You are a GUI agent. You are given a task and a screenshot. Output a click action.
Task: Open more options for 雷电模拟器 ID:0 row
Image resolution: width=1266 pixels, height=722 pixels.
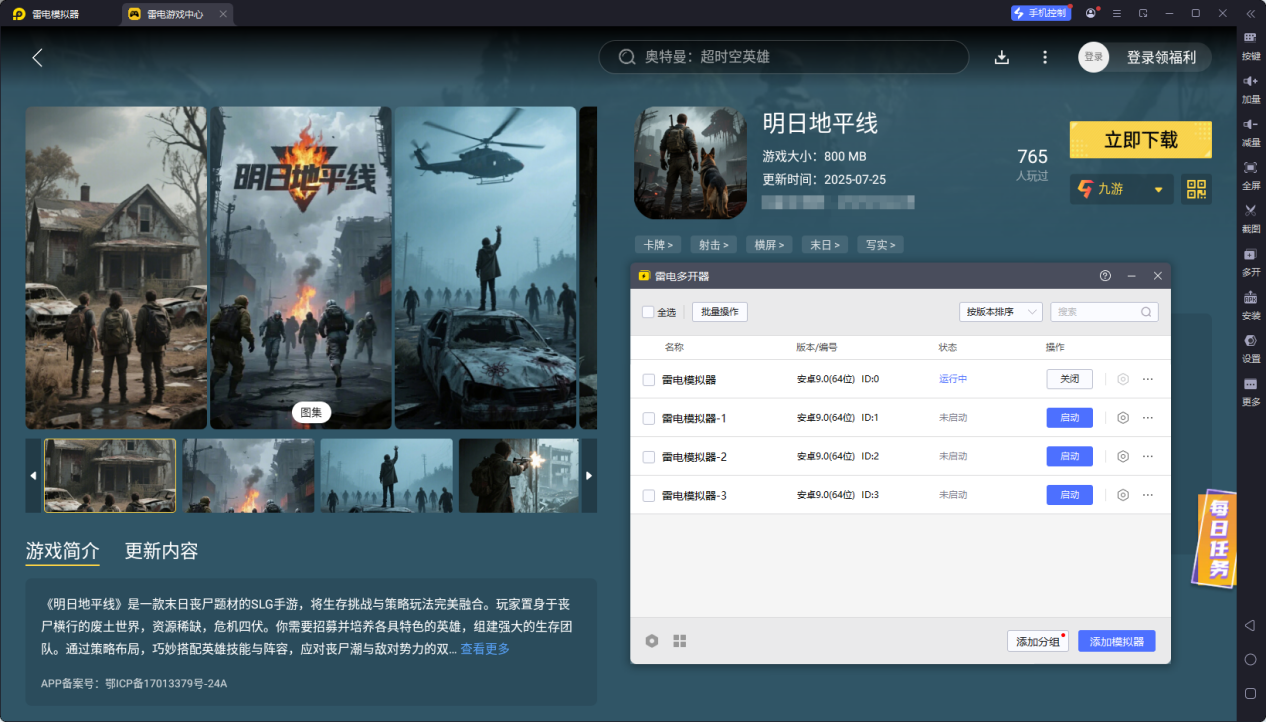[1148, 379]
